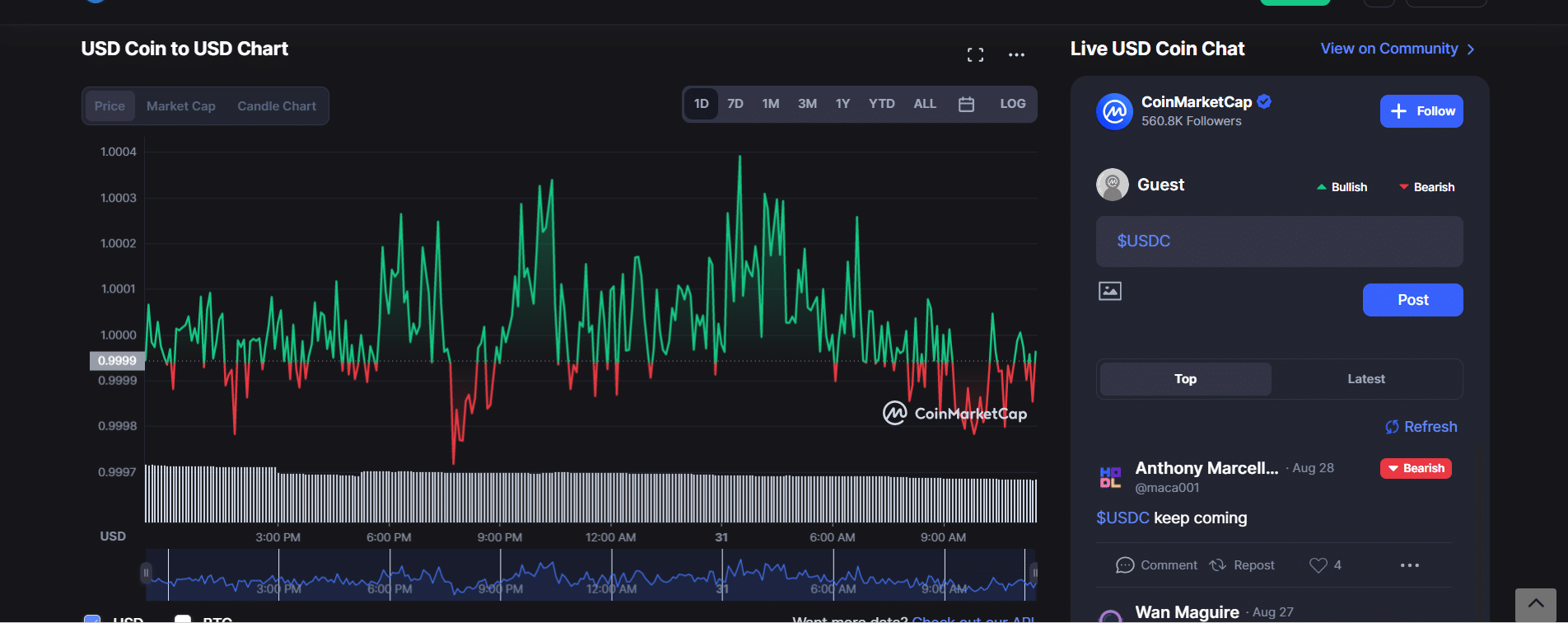Open the chart more-options ellipsis menu
1568x623 pixels.
coord(1016,55)
